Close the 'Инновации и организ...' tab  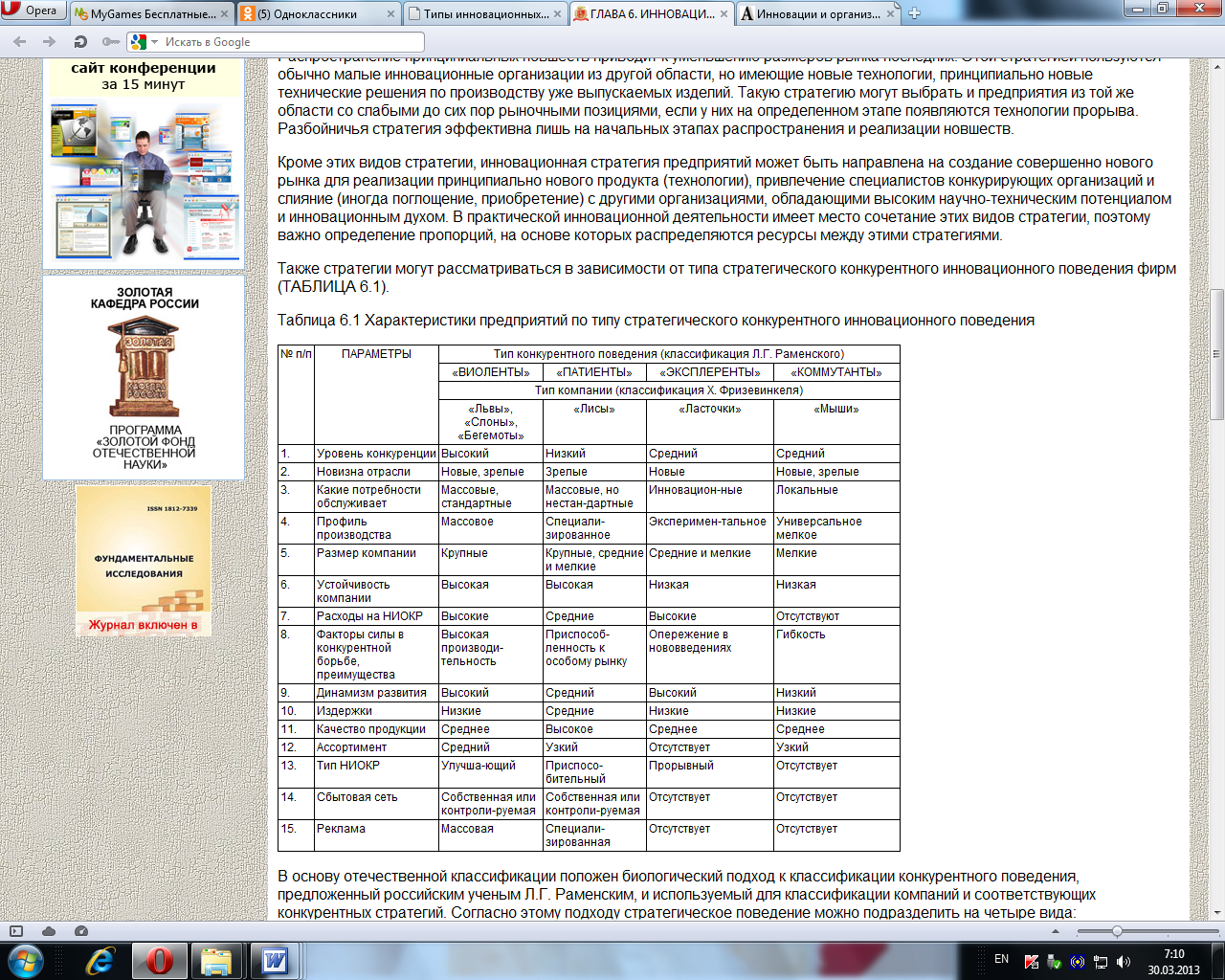(891, 14)
